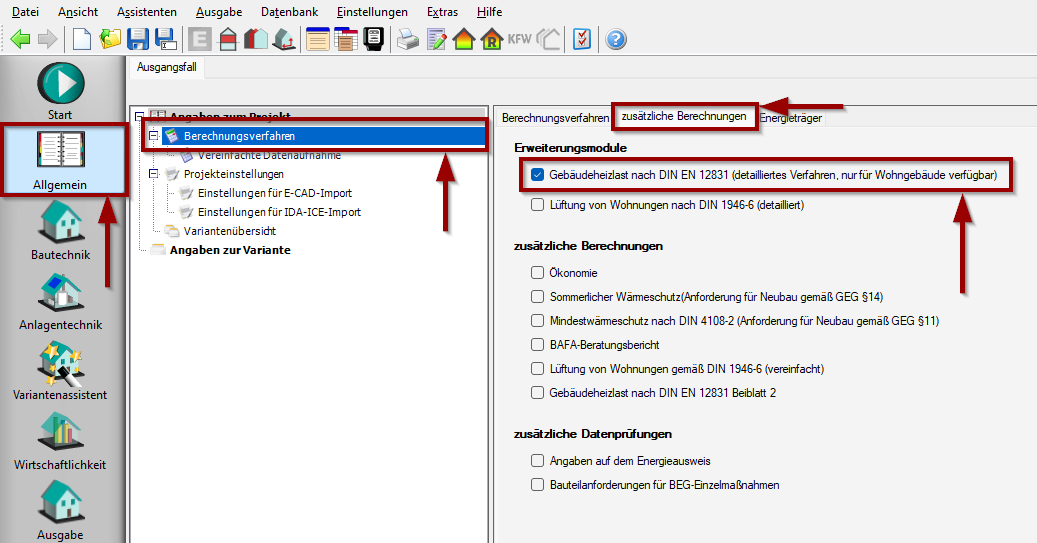
Task: Collapse the Berechnungsverfahren tree node
Action: pyautogui.click(x=154, y=136)
